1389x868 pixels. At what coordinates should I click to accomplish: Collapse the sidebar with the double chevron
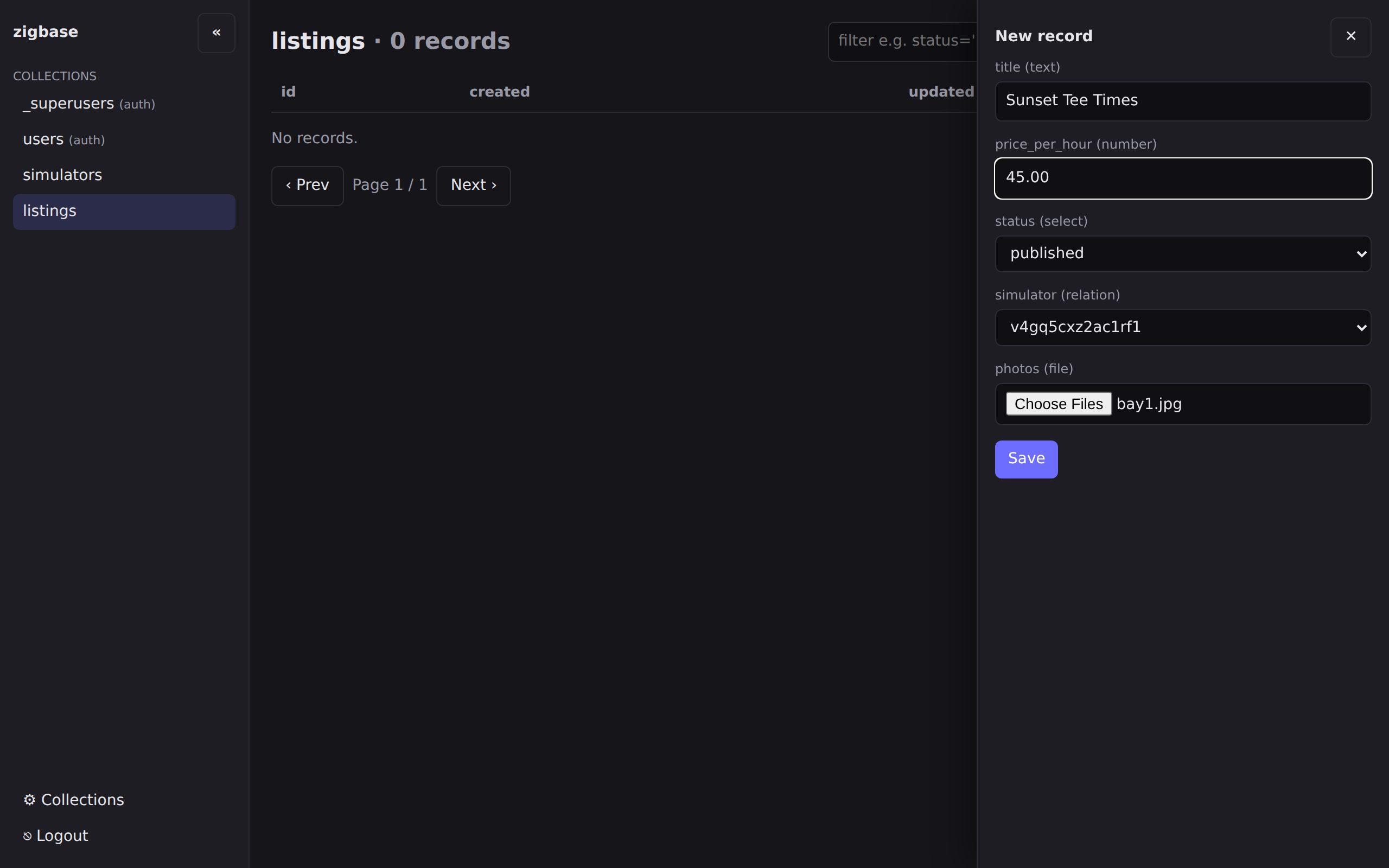coord(216,33)
